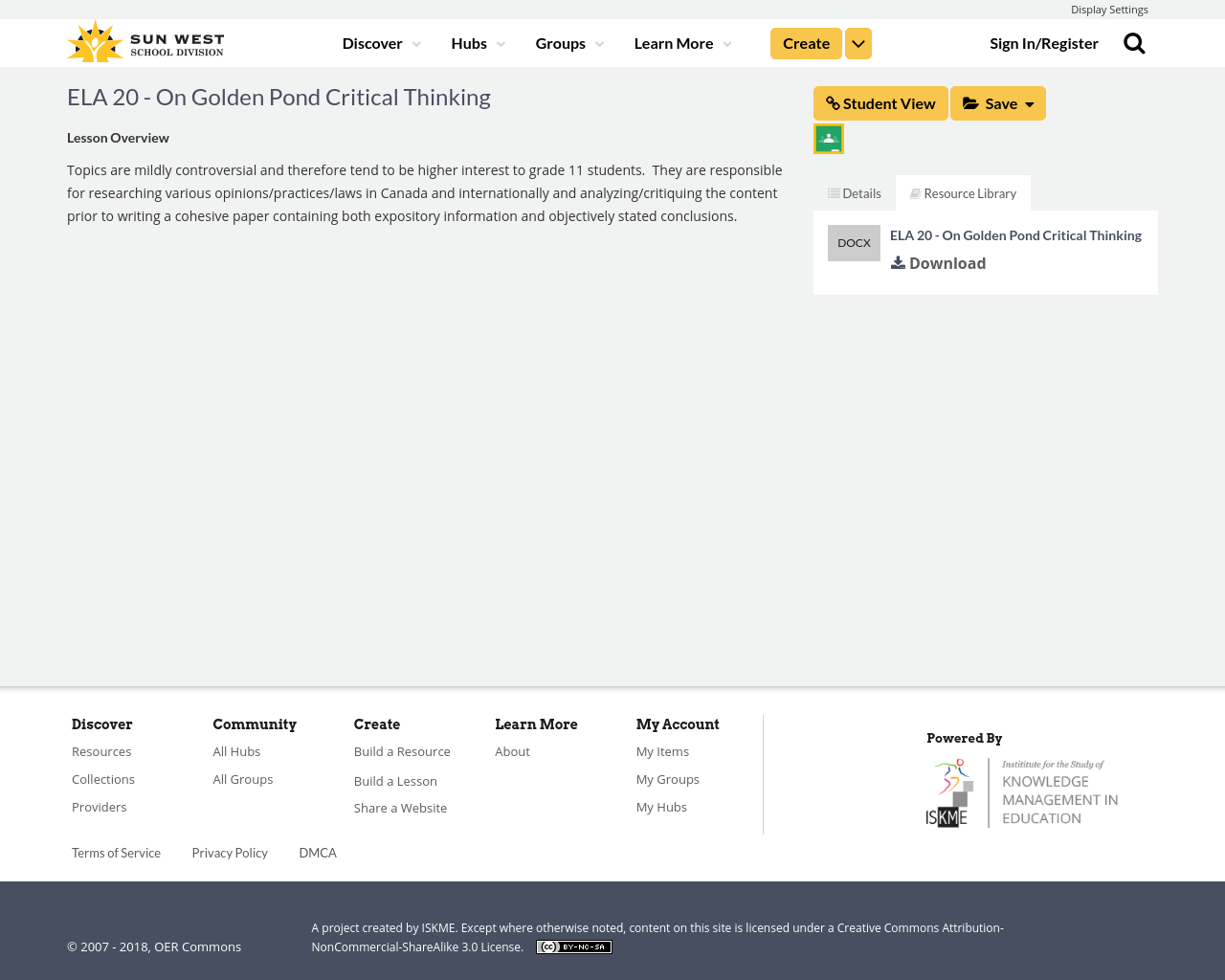Open the Groups navigation menu
The height and width of the screenshot is (980, 1225).
tap(569, 43)
